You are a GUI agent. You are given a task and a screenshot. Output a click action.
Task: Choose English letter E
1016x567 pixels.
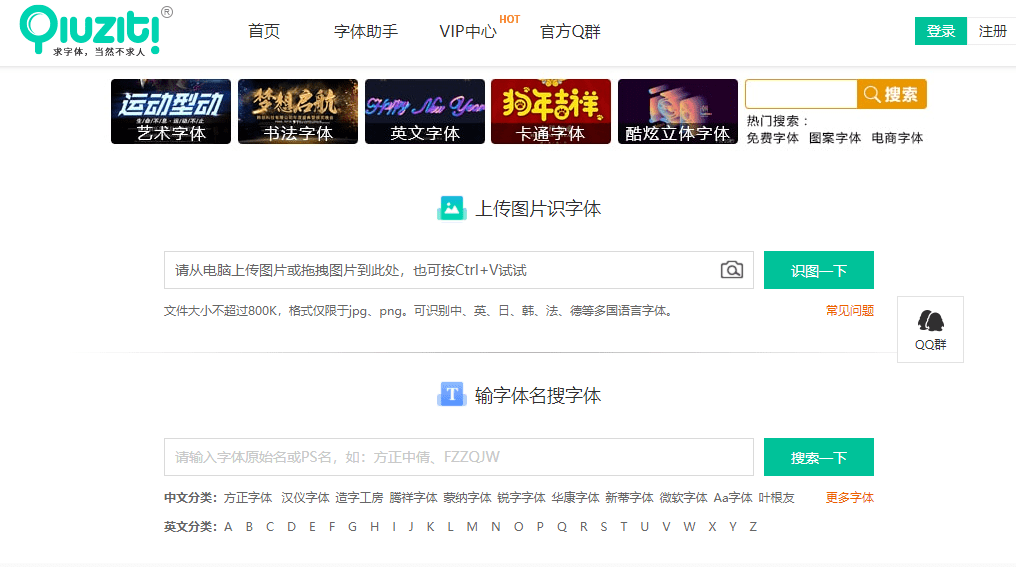tap(312, 527)
